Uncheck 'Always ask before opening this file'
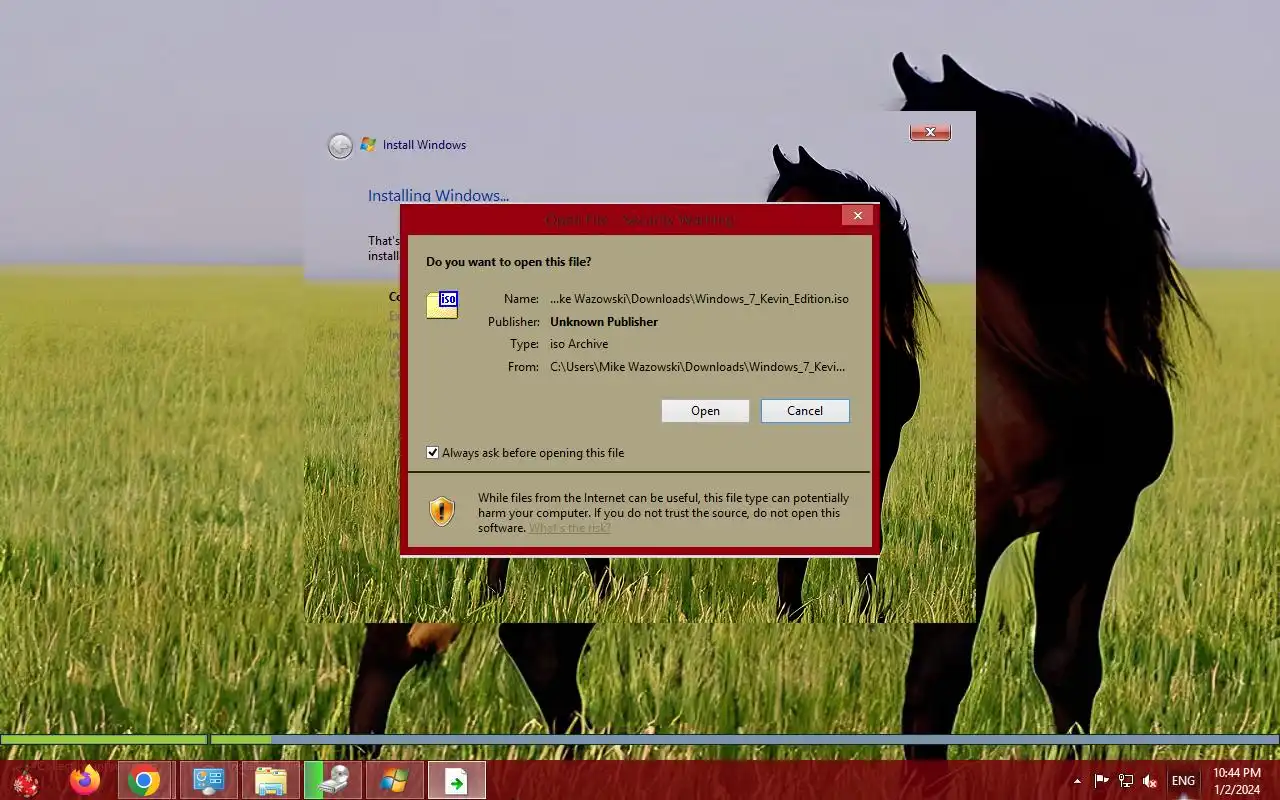Image resolution: width=1280 pixels, height=800 pixels. click(x=432, y=453)
